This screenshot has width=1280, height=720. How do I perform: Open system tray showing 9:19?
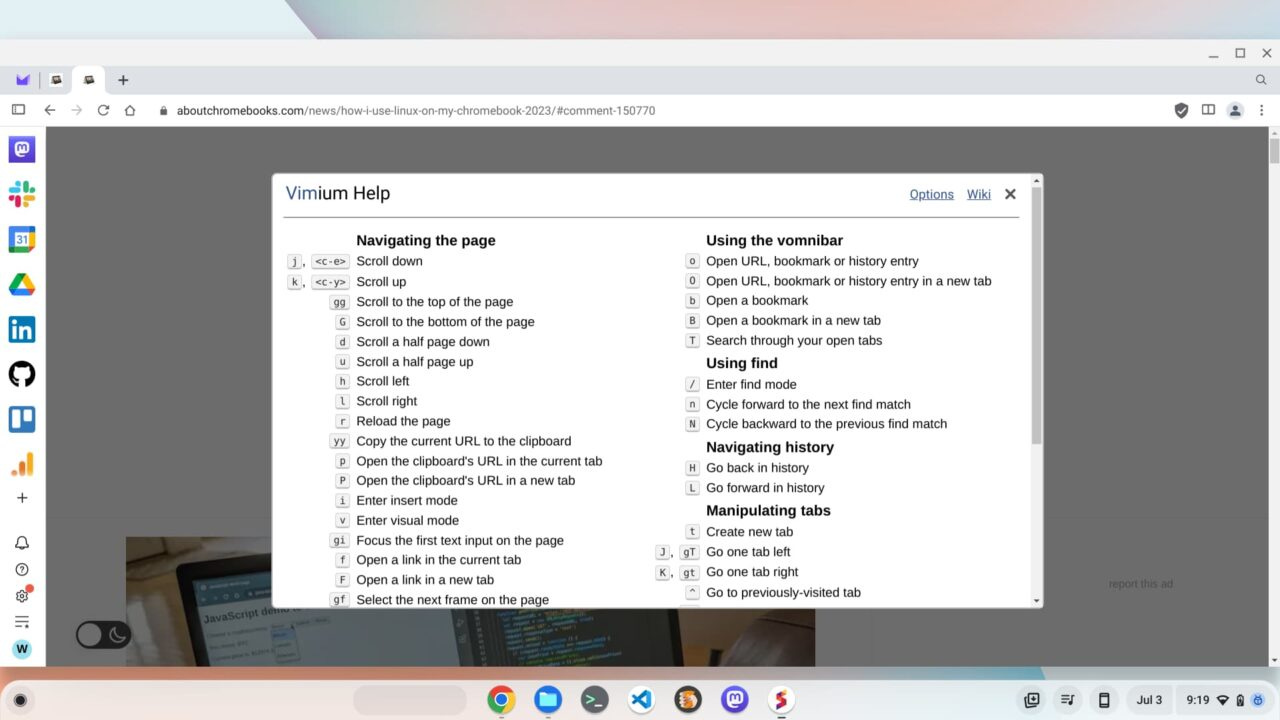click(1223, 700)
